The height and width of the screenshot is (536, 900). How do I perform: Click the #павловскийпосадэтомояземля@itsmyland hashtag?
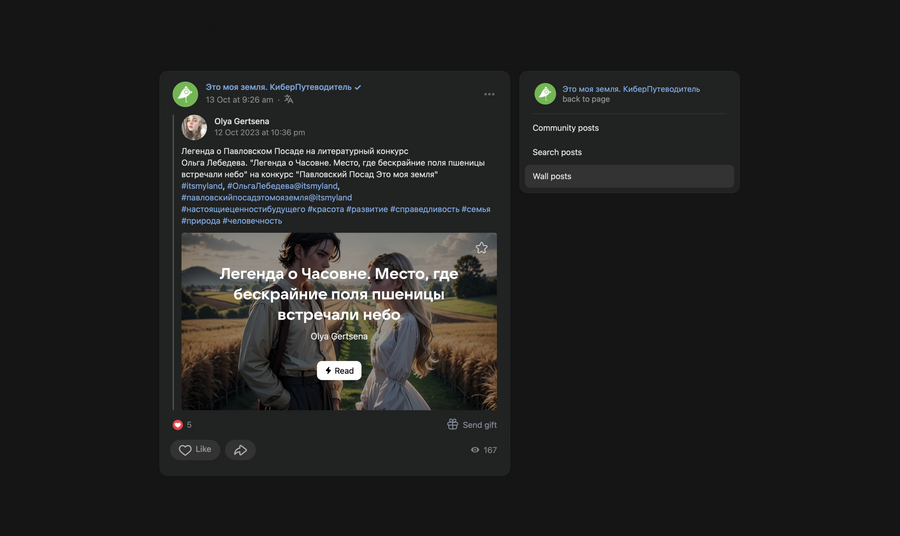tap(266, 197)
